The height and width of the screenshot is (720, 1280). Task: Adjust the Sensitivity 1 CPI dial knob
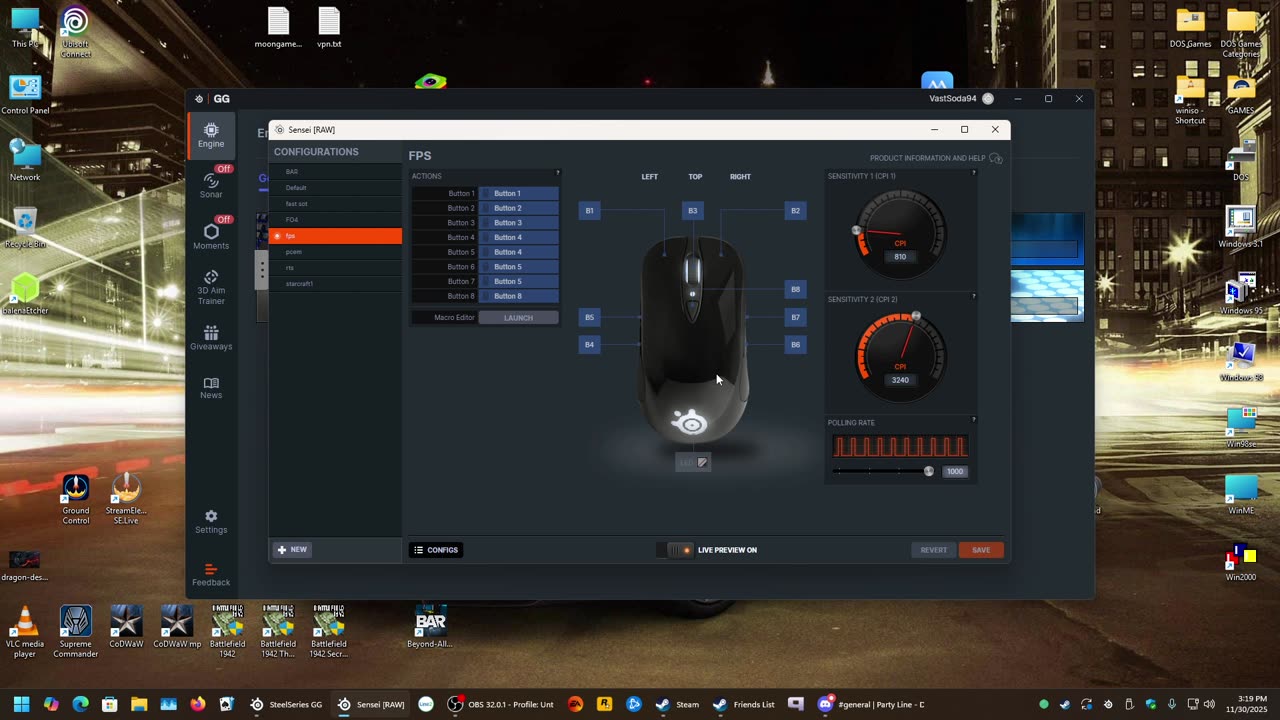click(856, 231)
